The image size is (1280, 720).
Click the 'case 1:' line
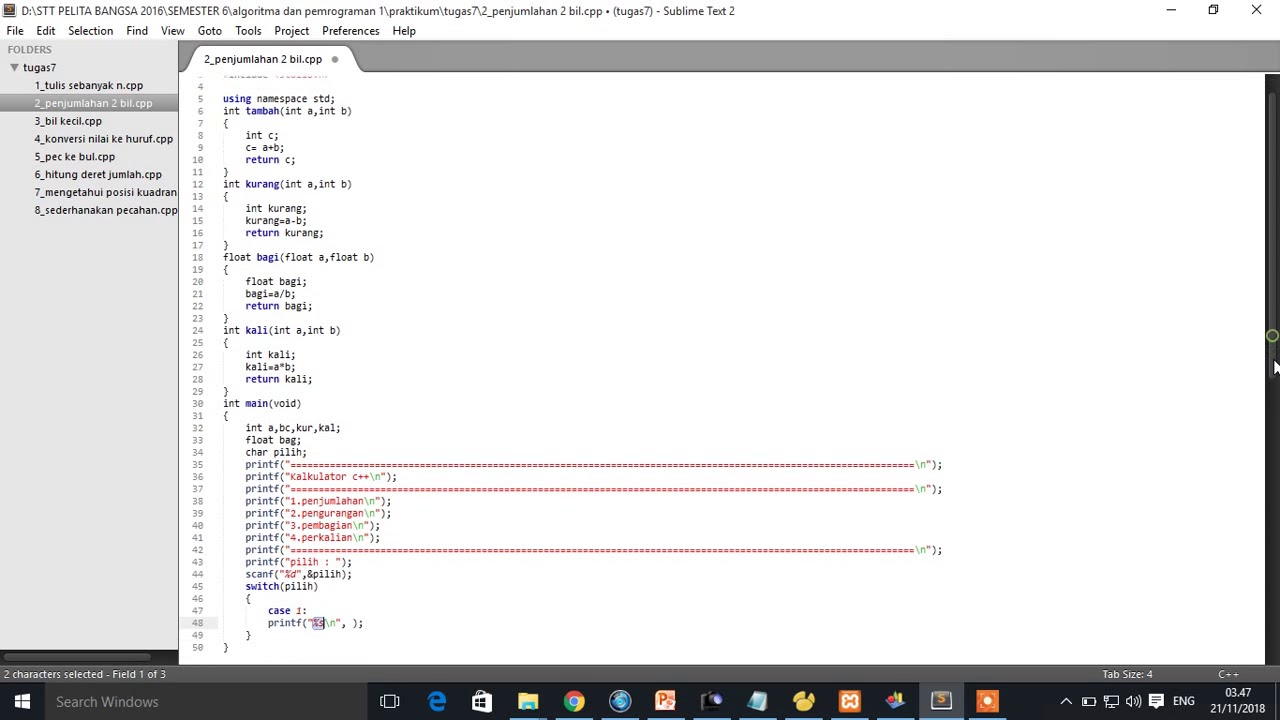287,611
